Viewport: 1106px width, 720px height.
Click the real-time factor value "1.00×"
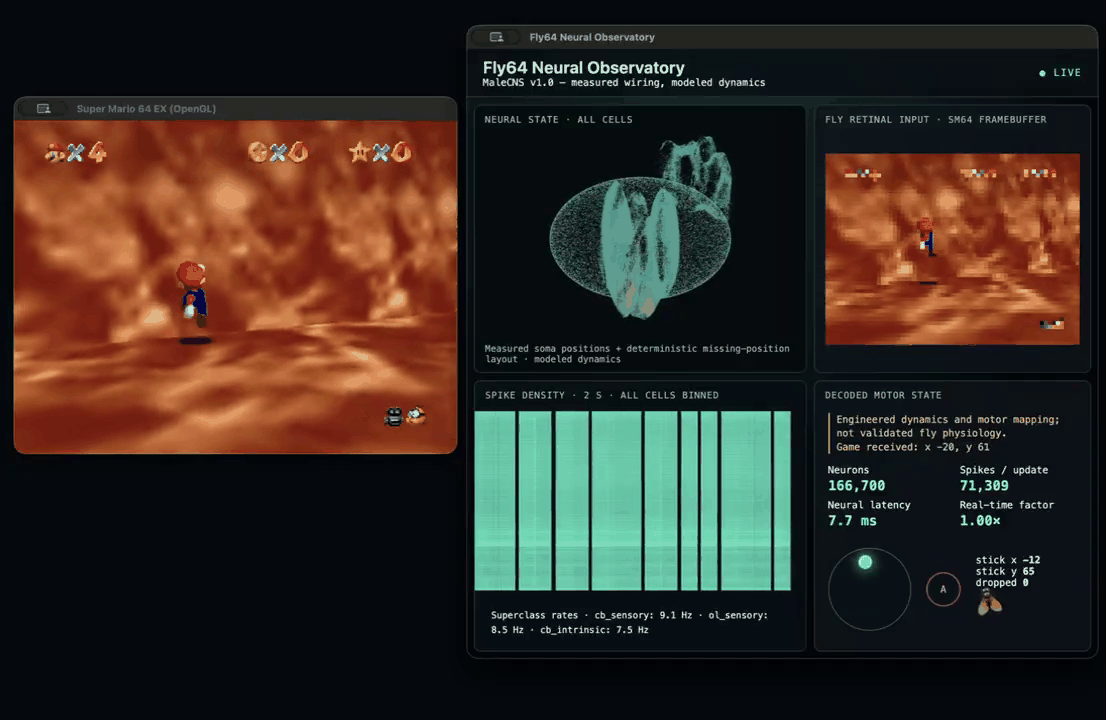point(980,521)
